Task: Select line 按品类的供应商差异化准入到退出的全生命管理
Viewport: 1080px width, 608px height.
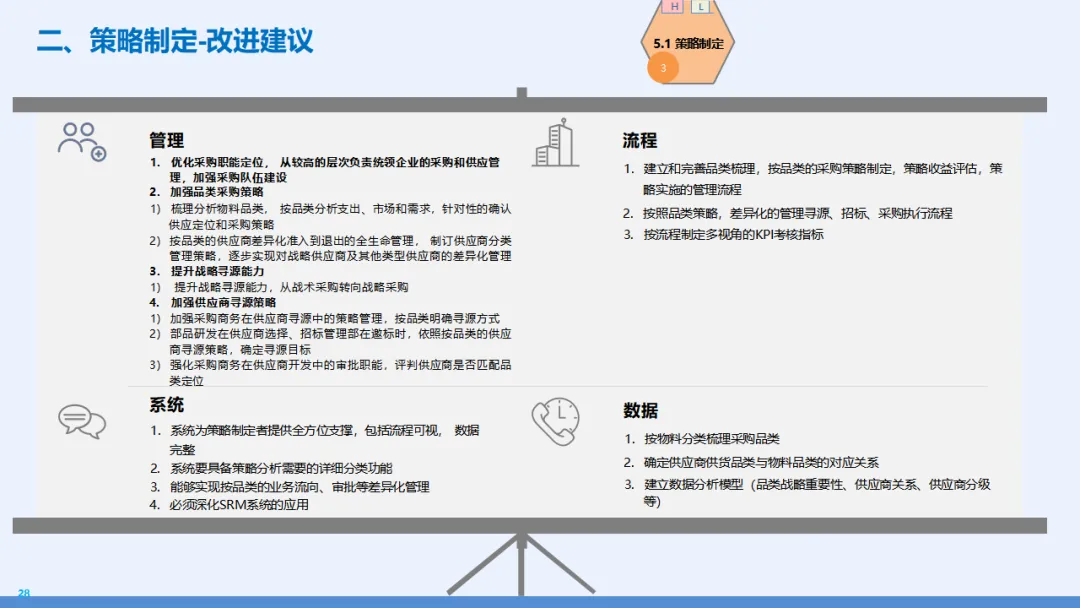Action: coord(331,248)
